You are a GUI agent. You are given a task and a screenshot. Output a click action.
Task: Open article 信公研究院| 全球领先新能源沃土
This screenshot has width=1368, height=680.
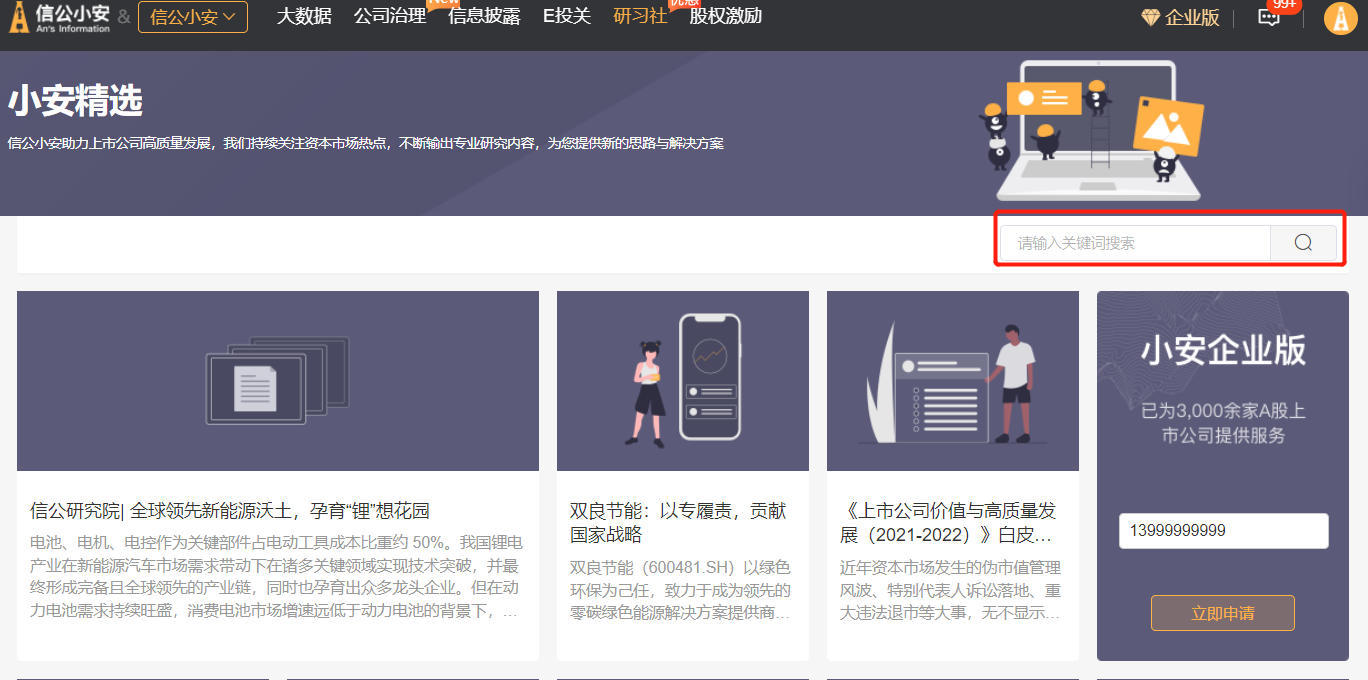(230, 511)
